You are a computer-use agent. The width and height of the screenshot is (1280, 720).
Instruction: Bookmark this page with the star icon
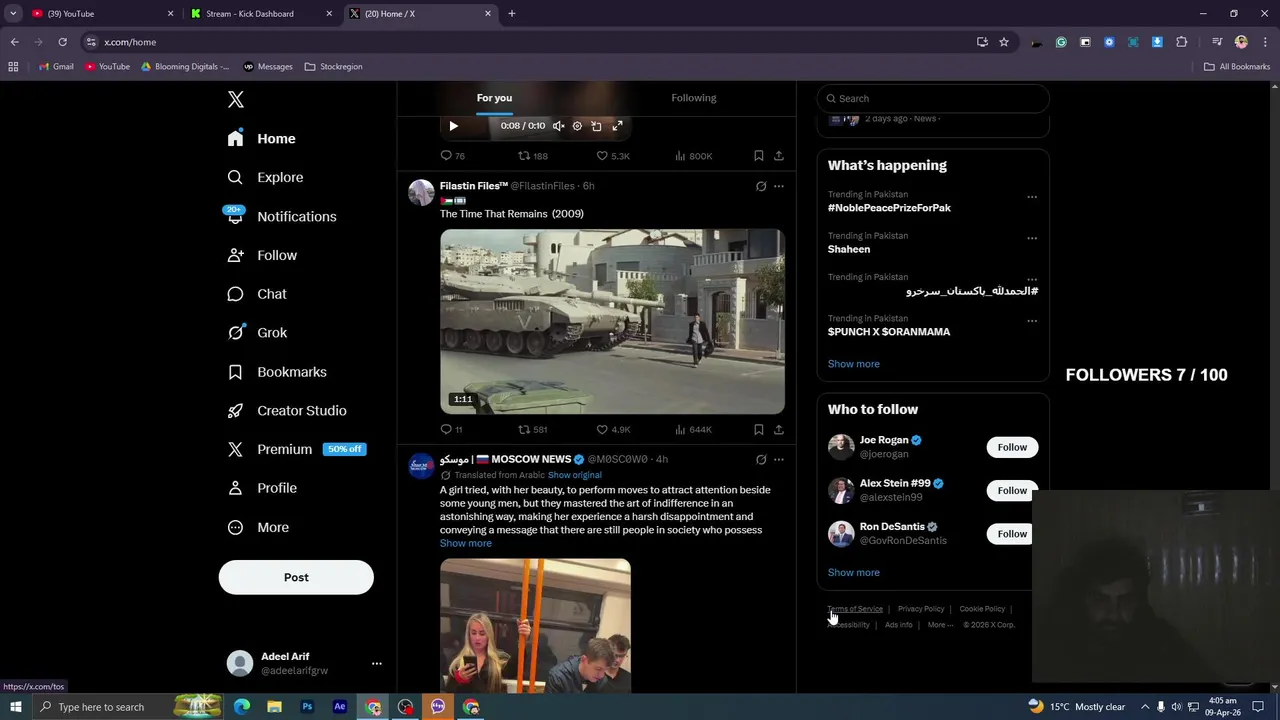[1004, 42]
